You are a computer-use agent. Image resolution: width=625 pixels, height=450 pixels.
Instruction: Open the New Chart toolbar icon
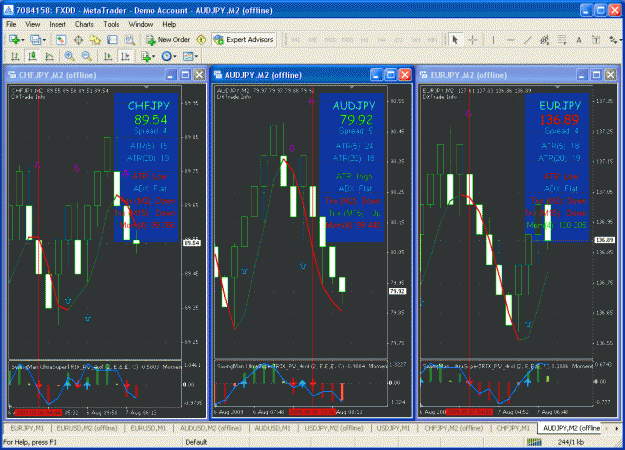click(x=14, y=39)
